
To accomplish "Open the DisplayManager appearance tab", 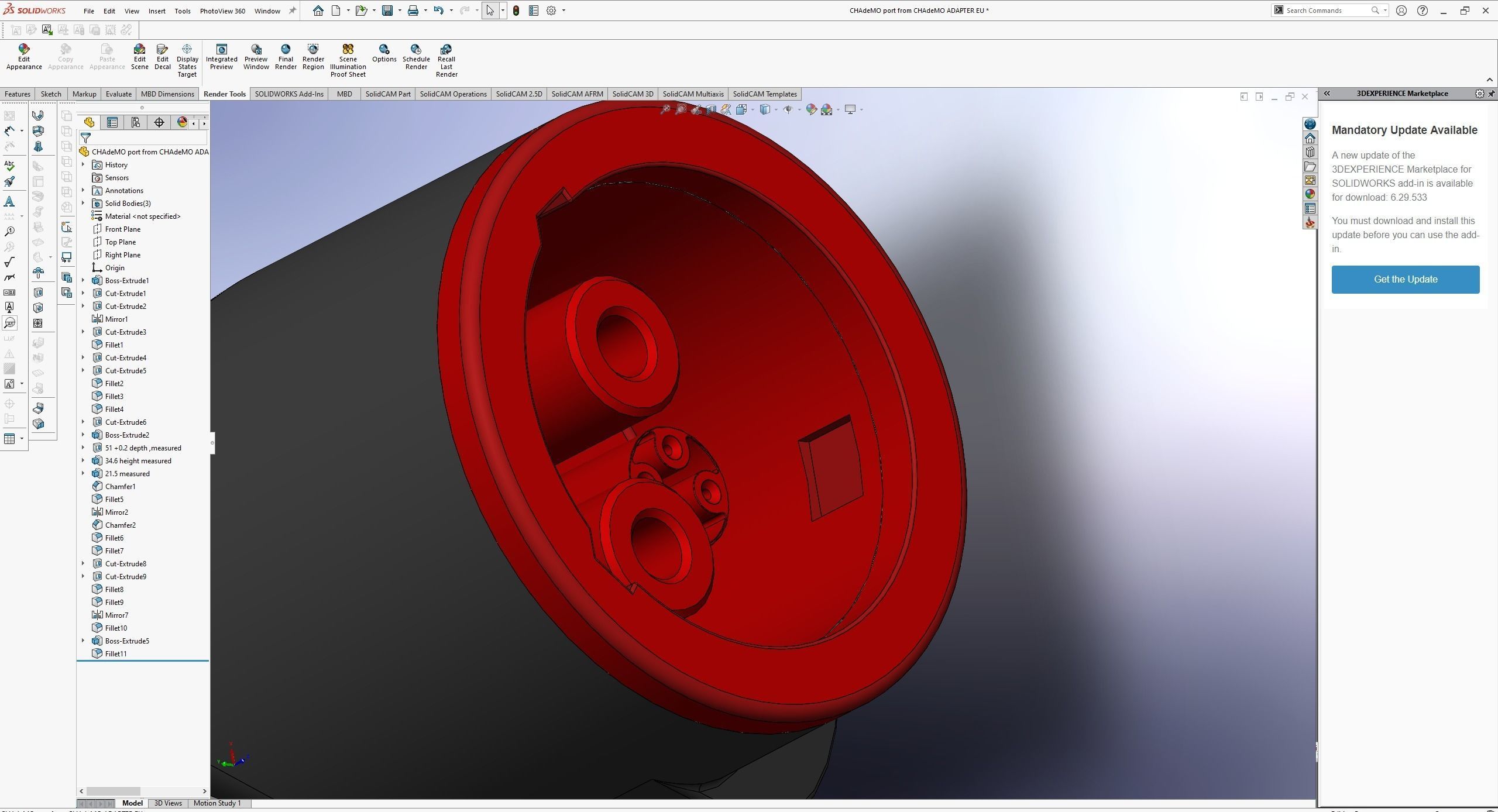I will (x=182, y=122).
